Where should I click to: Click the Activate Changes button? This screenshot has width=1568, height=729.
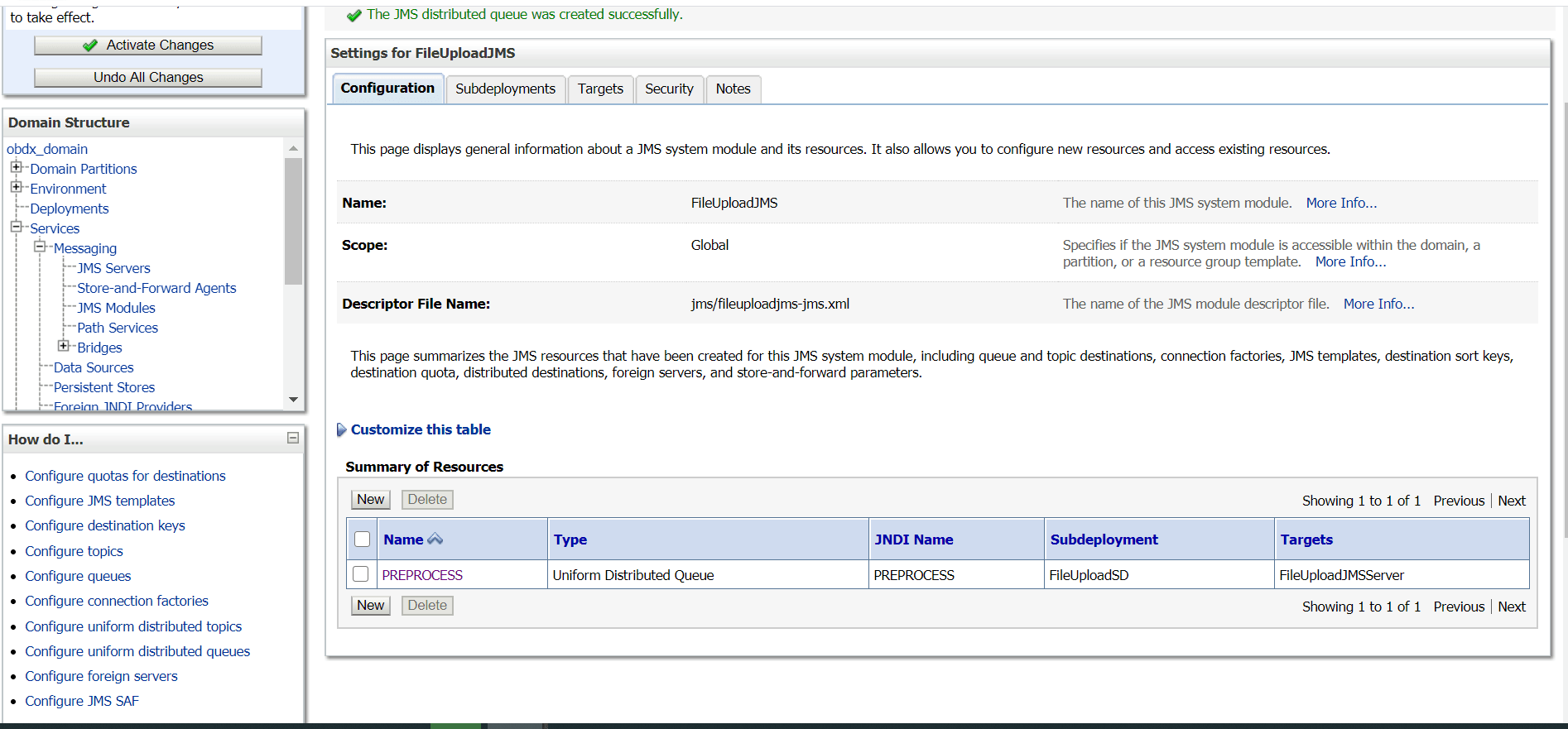pyautogui.click(x=148, y=45)
